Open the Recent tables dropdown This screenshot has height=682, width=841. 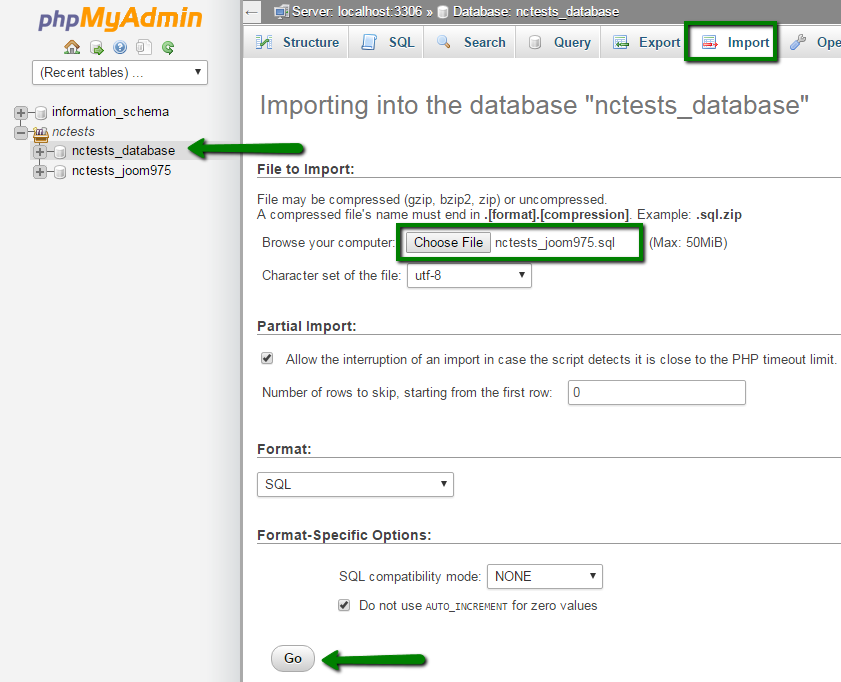coord(120,72)
